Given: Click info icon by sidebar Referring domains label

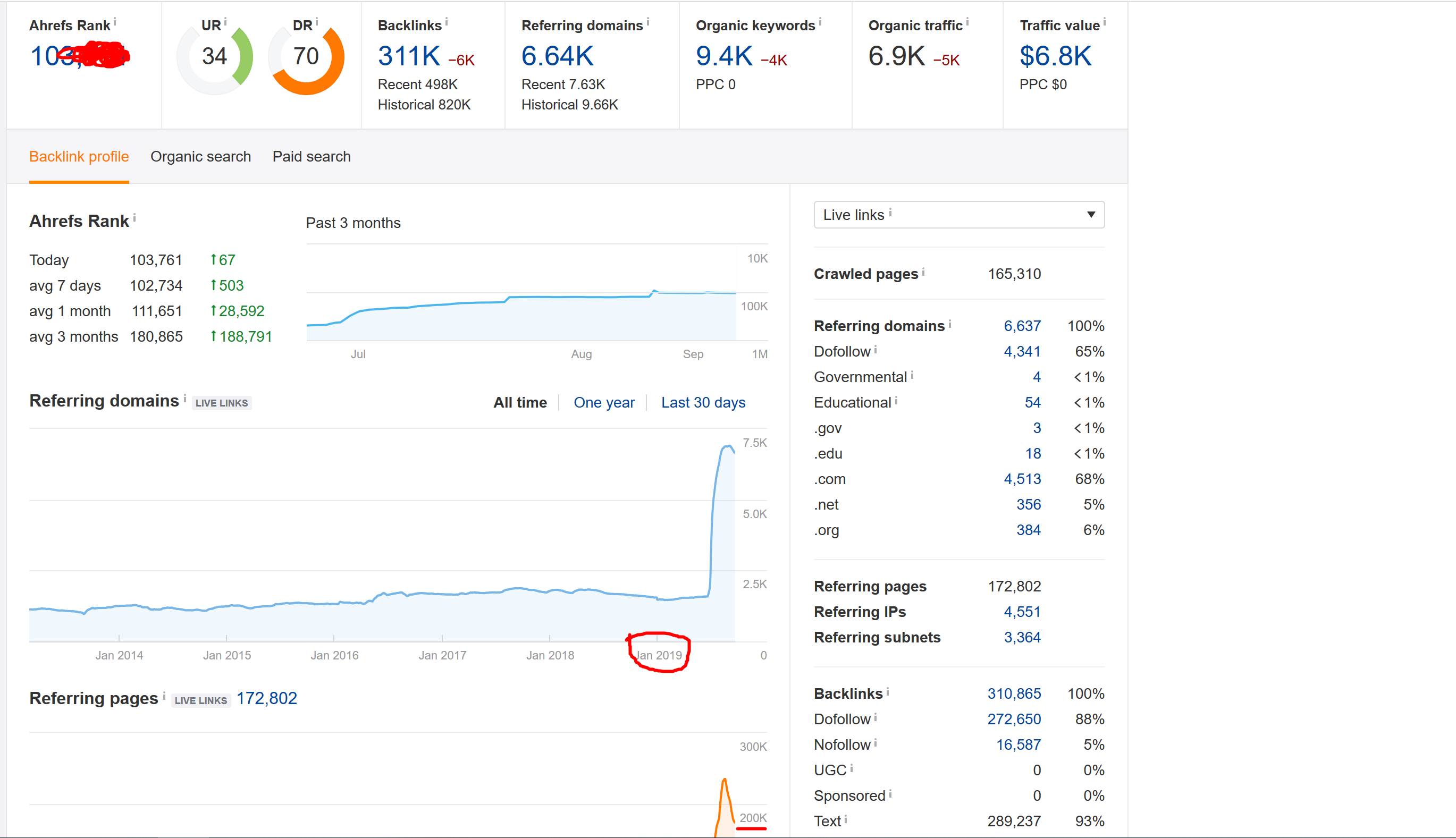Looking at the screenshot, I should (x=950, y=324).
